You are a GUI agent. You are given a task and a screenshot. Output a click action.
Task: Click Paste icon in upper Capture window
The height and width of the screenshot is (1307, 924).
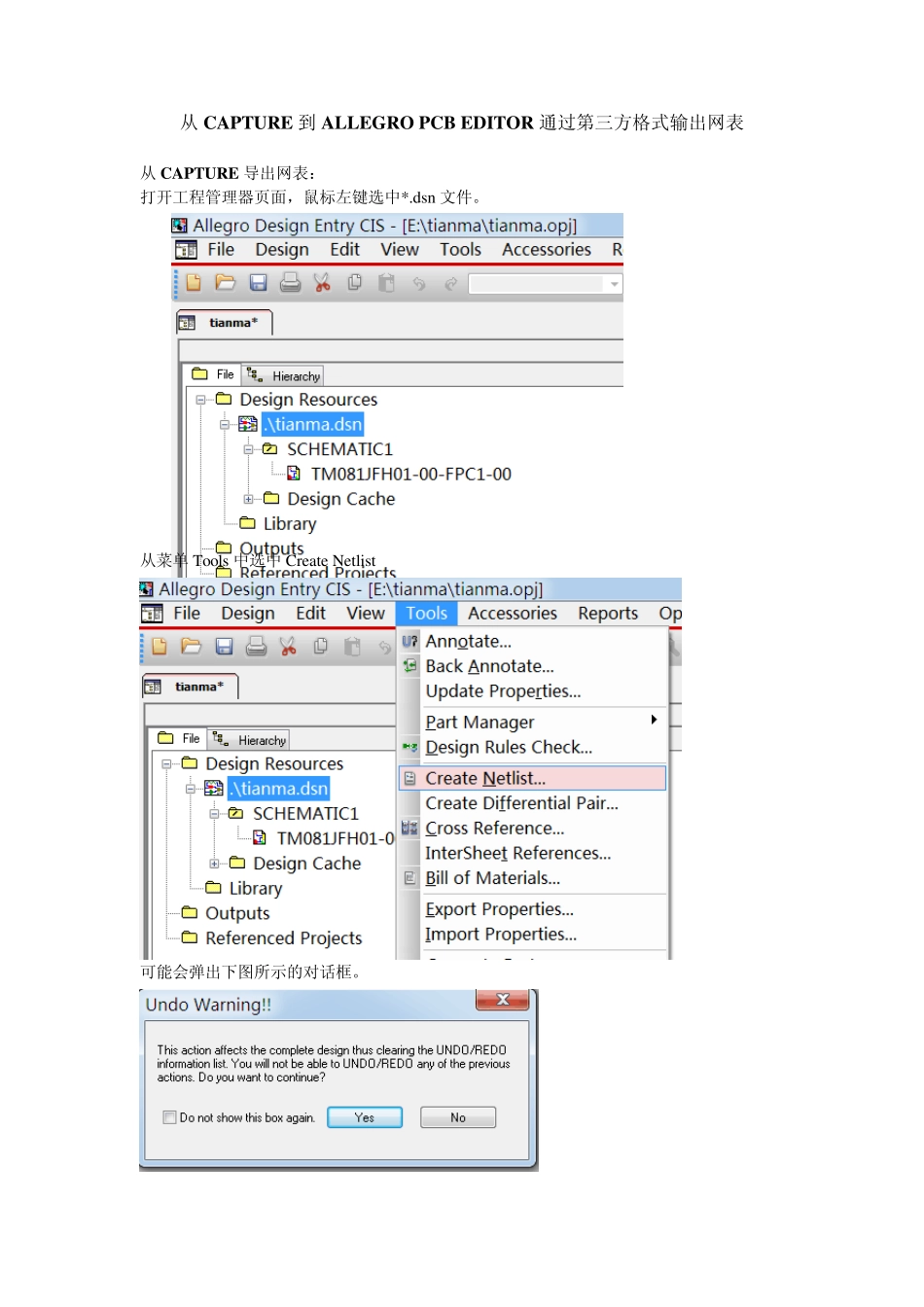(387, 283)
